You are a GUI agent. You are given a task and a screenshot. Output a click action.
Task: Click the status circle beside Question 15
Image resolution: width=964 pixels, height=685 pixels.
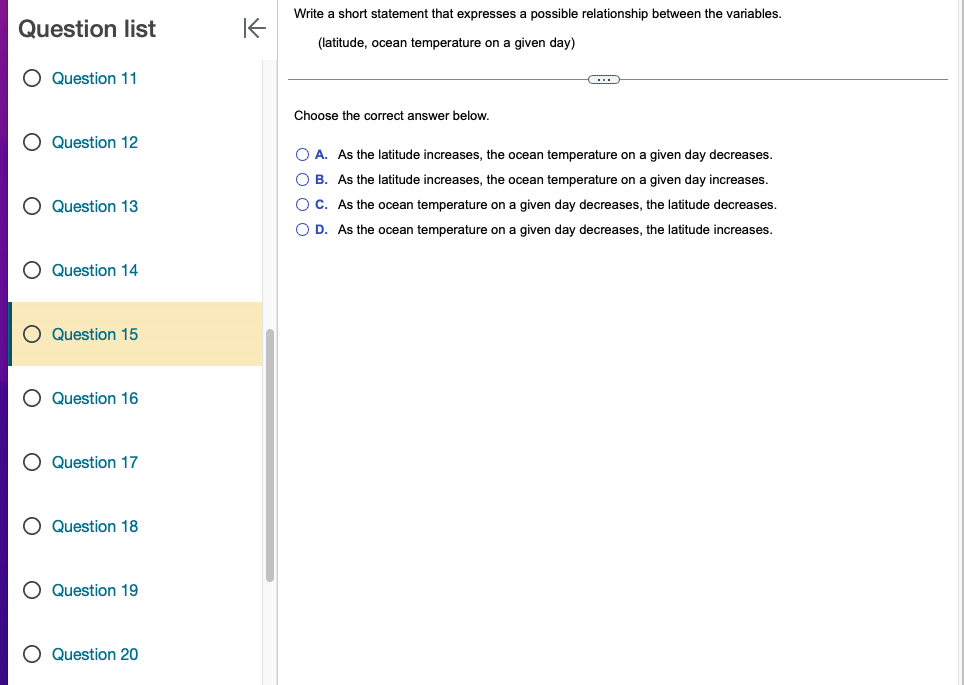click(x=32, y=334)
